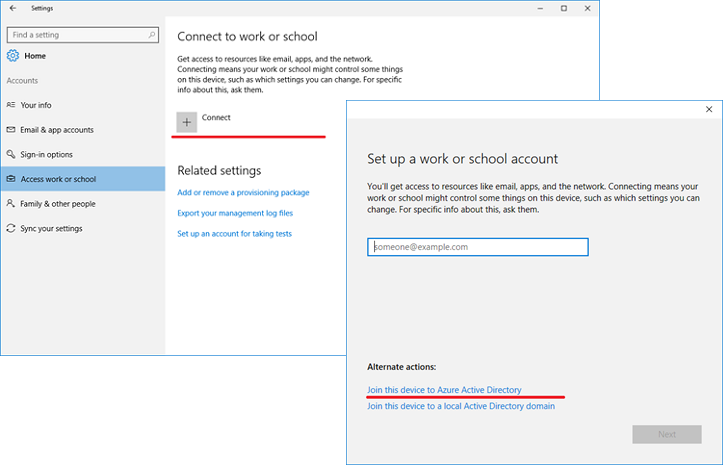Click the Family & other people person icon
Image resolution: width=723 pixels, height=465 pixels.
point(11,203)
